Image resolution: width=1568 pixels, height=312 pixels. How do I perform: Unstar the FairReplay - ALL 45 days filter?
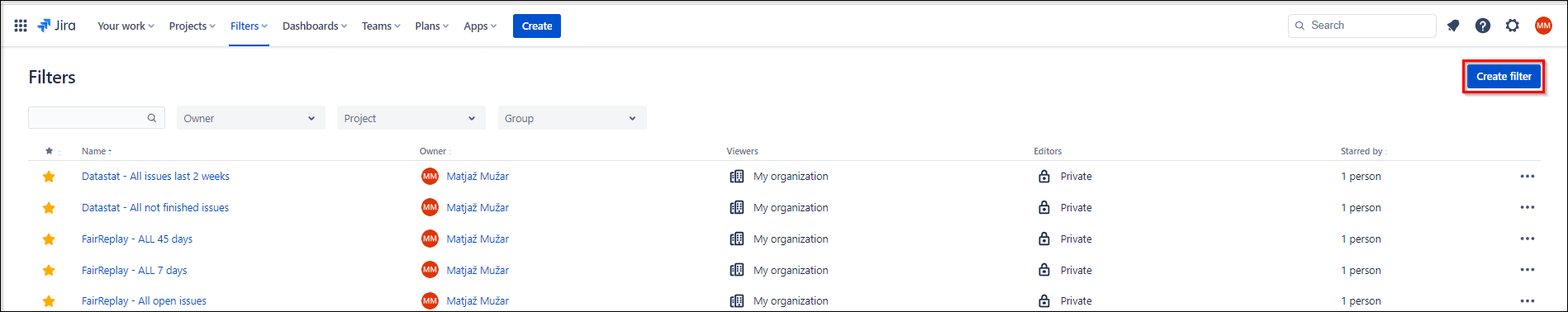pyautogui.click(x=49, y=239)
